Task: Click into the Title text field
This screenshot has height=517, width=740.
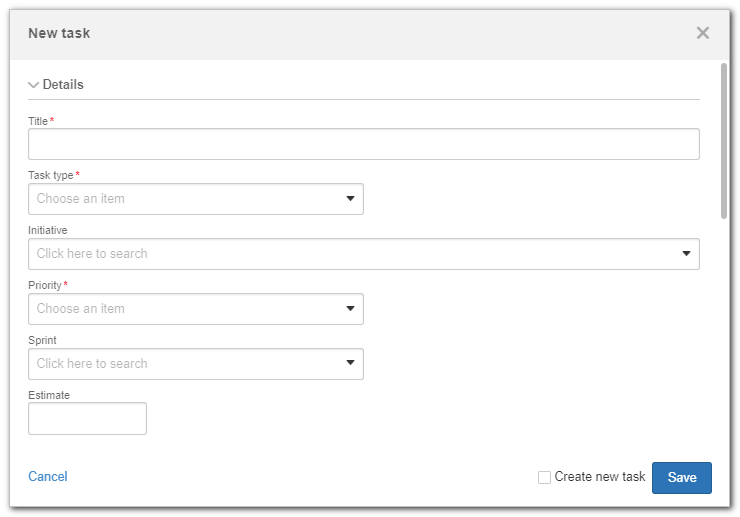Action: pos(363,144)
